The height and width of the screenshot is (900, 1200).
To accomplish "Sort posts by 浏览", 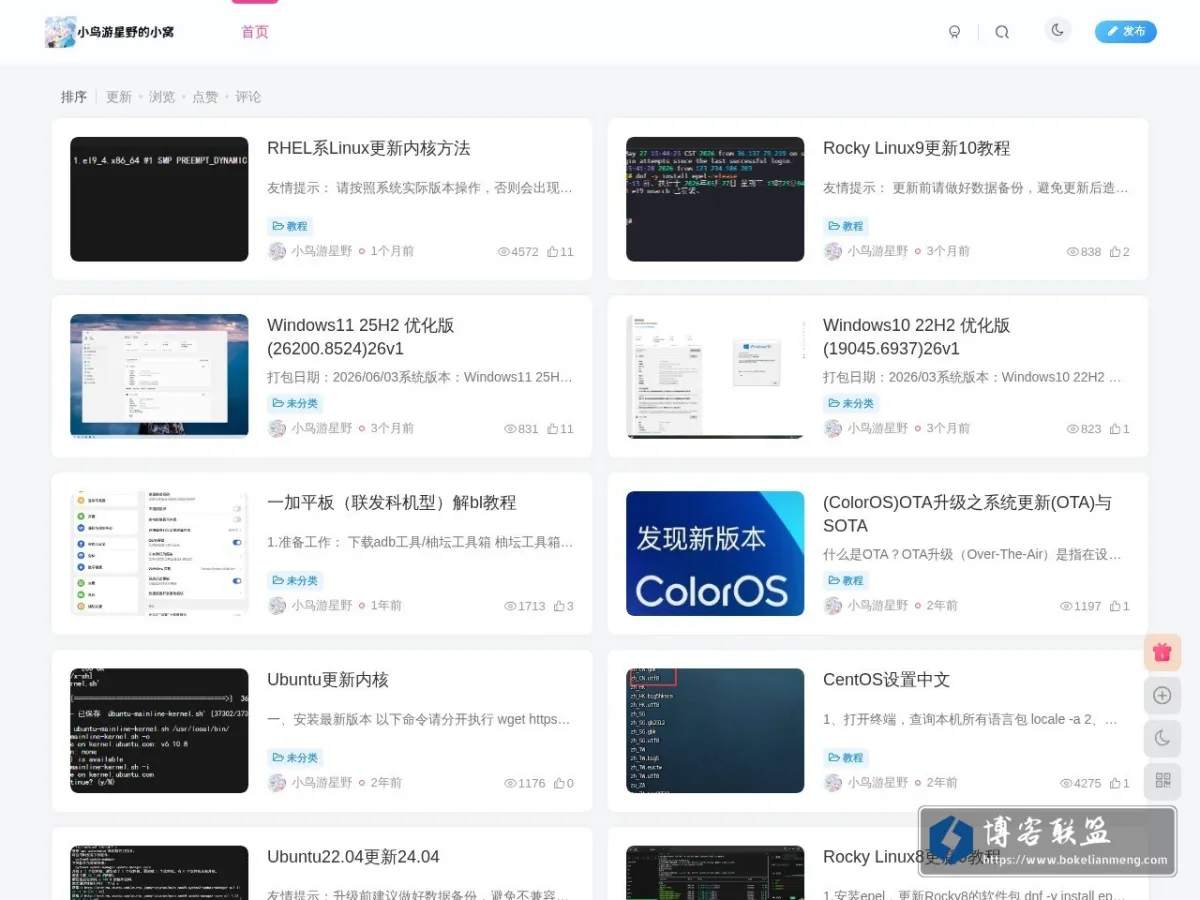I will 162,97.
